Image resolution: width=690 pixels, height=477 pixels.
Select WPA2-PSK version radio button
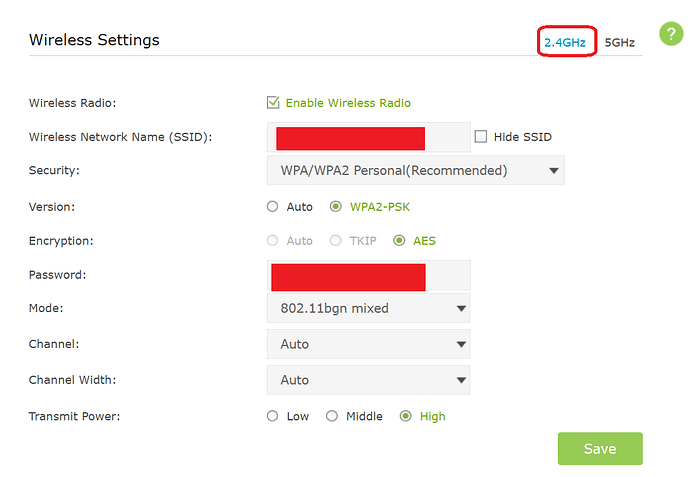point(336,207)
